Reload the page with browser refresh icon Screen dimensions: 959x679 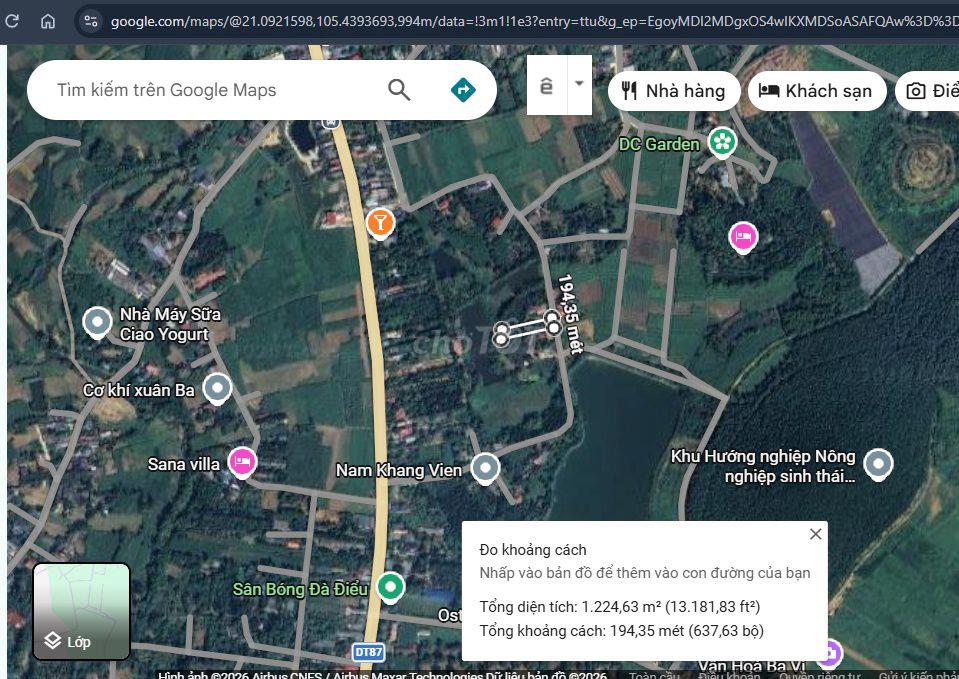click(12, 21)
